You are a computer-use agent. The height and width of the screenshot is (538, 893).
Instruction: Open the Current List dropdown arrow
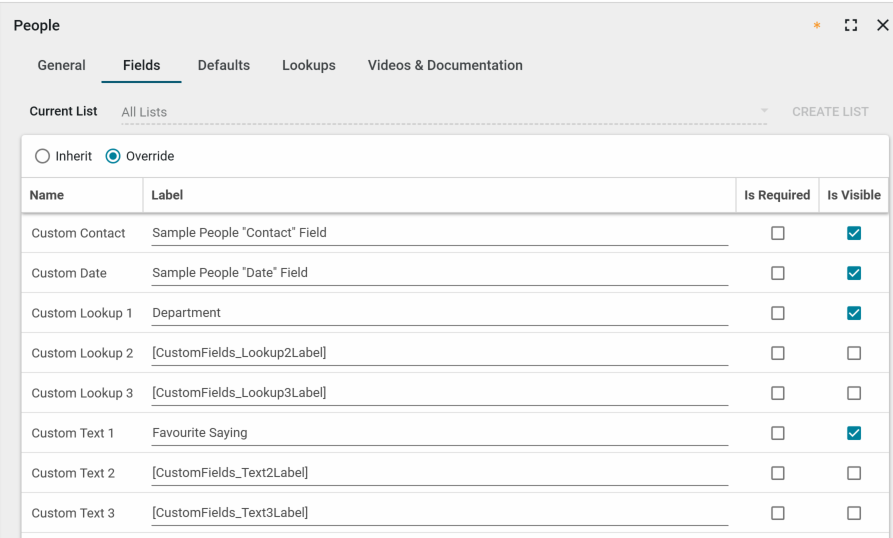tap(765, 111)
